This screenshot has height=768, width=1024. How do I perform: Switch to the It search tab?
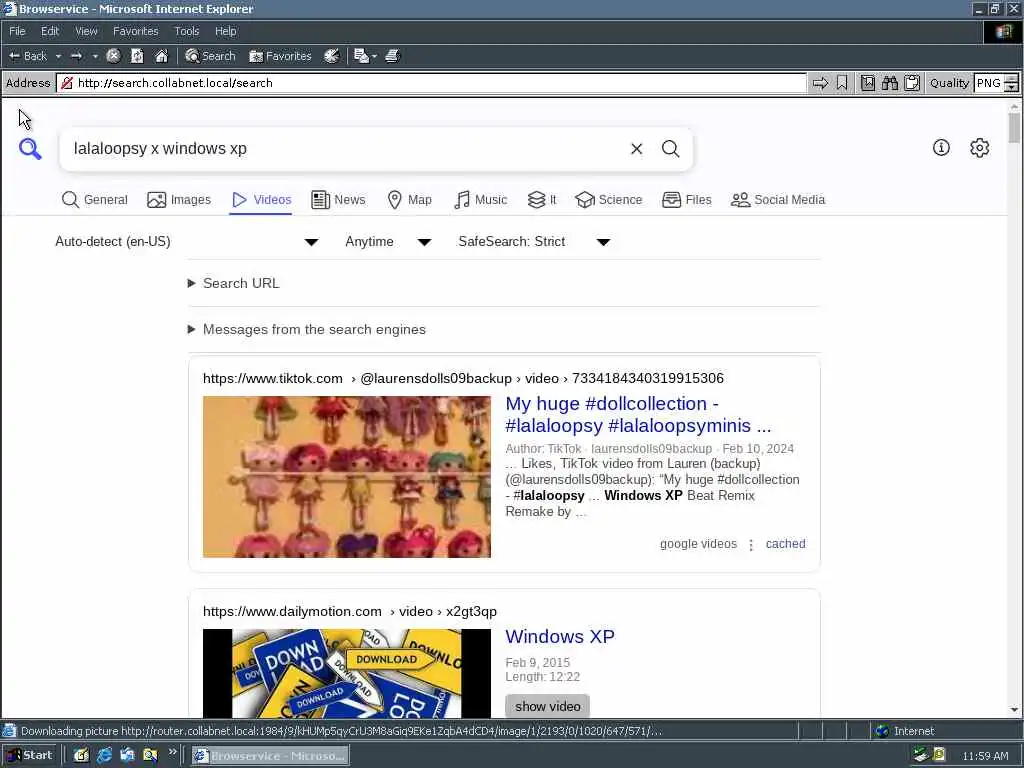click(542, 200)
